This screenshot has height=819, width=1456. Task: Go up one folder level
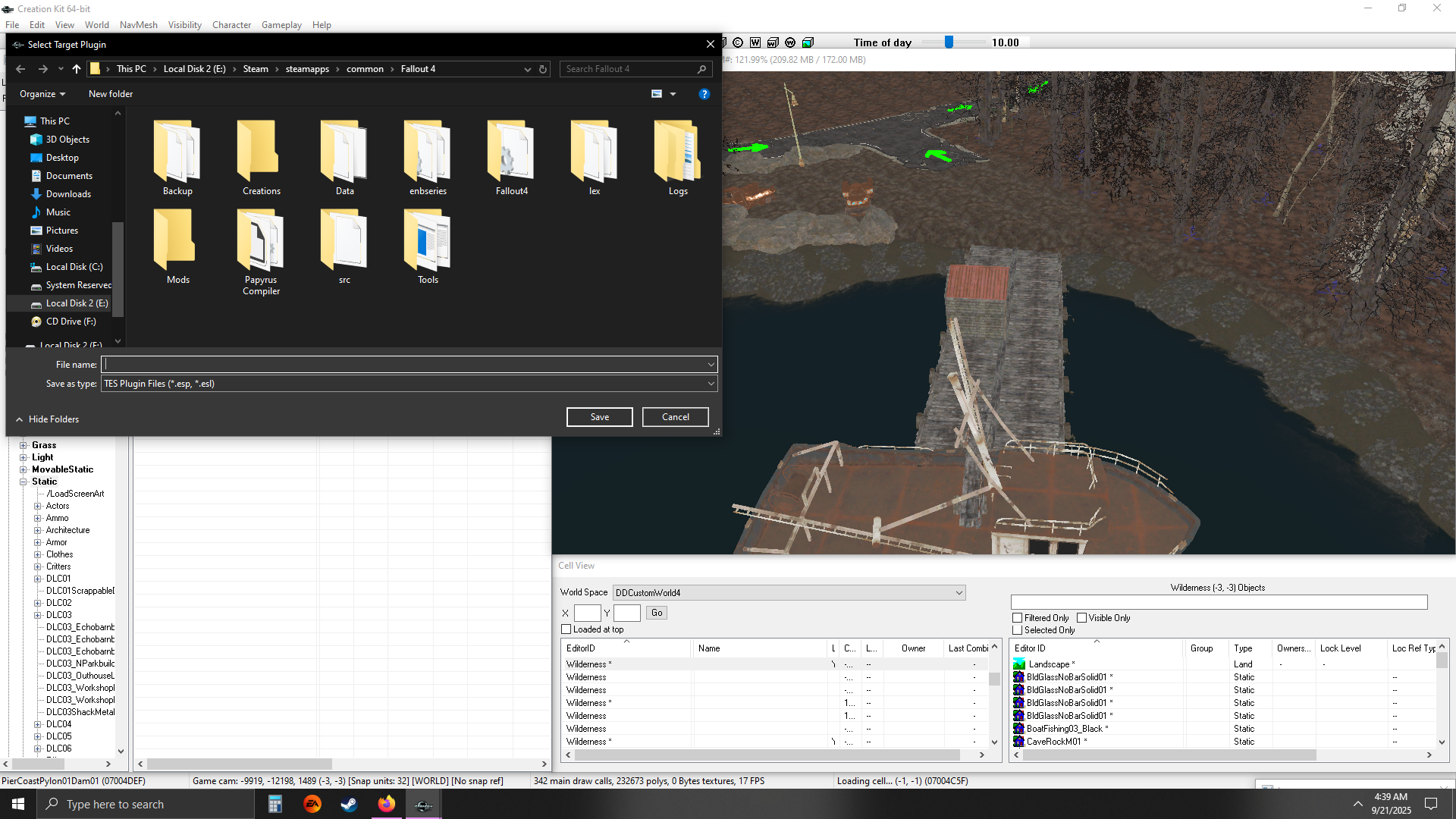click(77, 69)
